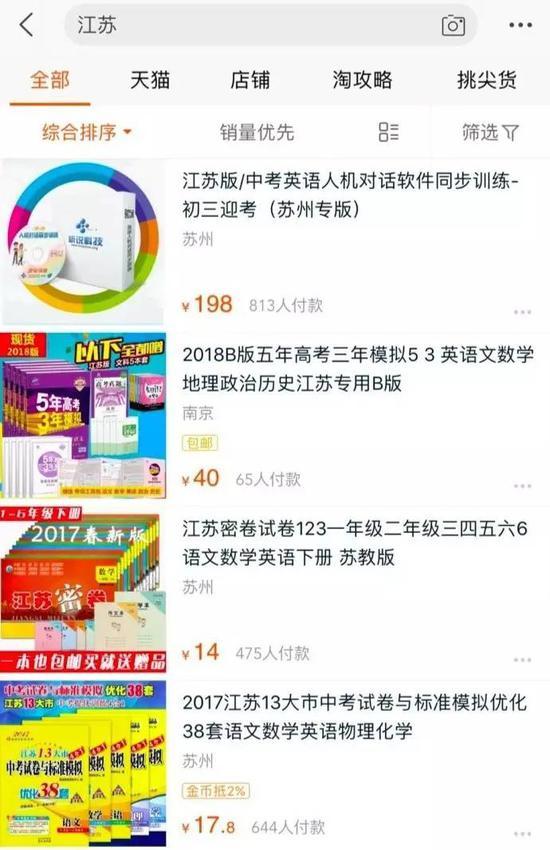Open more options for ¥198 item
Viewport: 550px width, 850px height.
coord(522,312)
